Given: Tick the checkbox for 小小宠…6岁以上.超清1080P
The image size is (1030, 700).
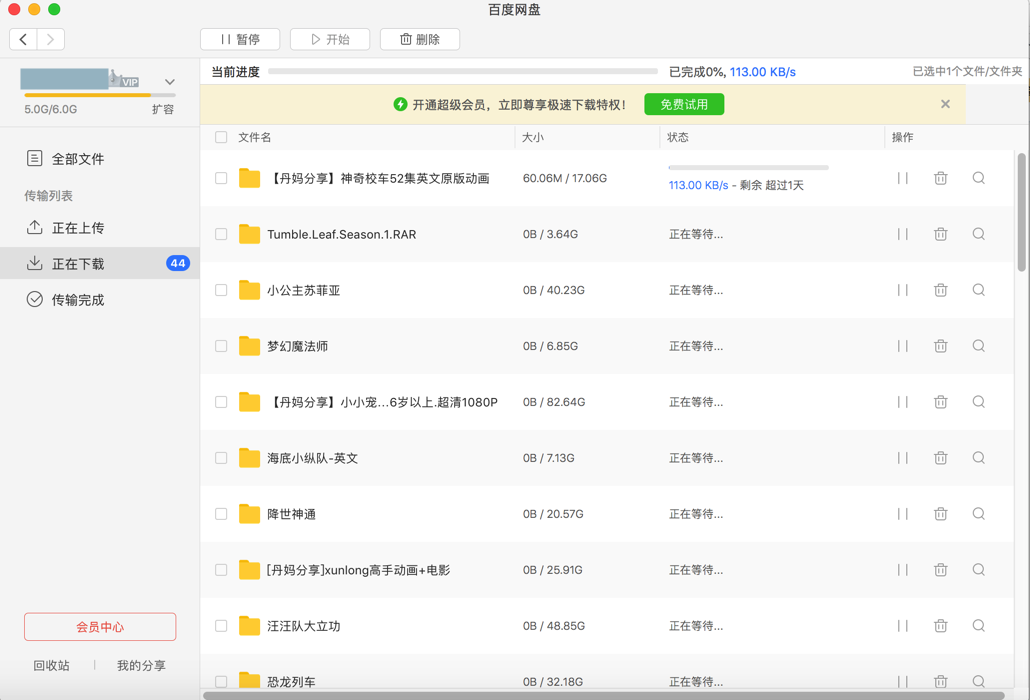Looking at the screenshot, I should (x=221, y=402).
